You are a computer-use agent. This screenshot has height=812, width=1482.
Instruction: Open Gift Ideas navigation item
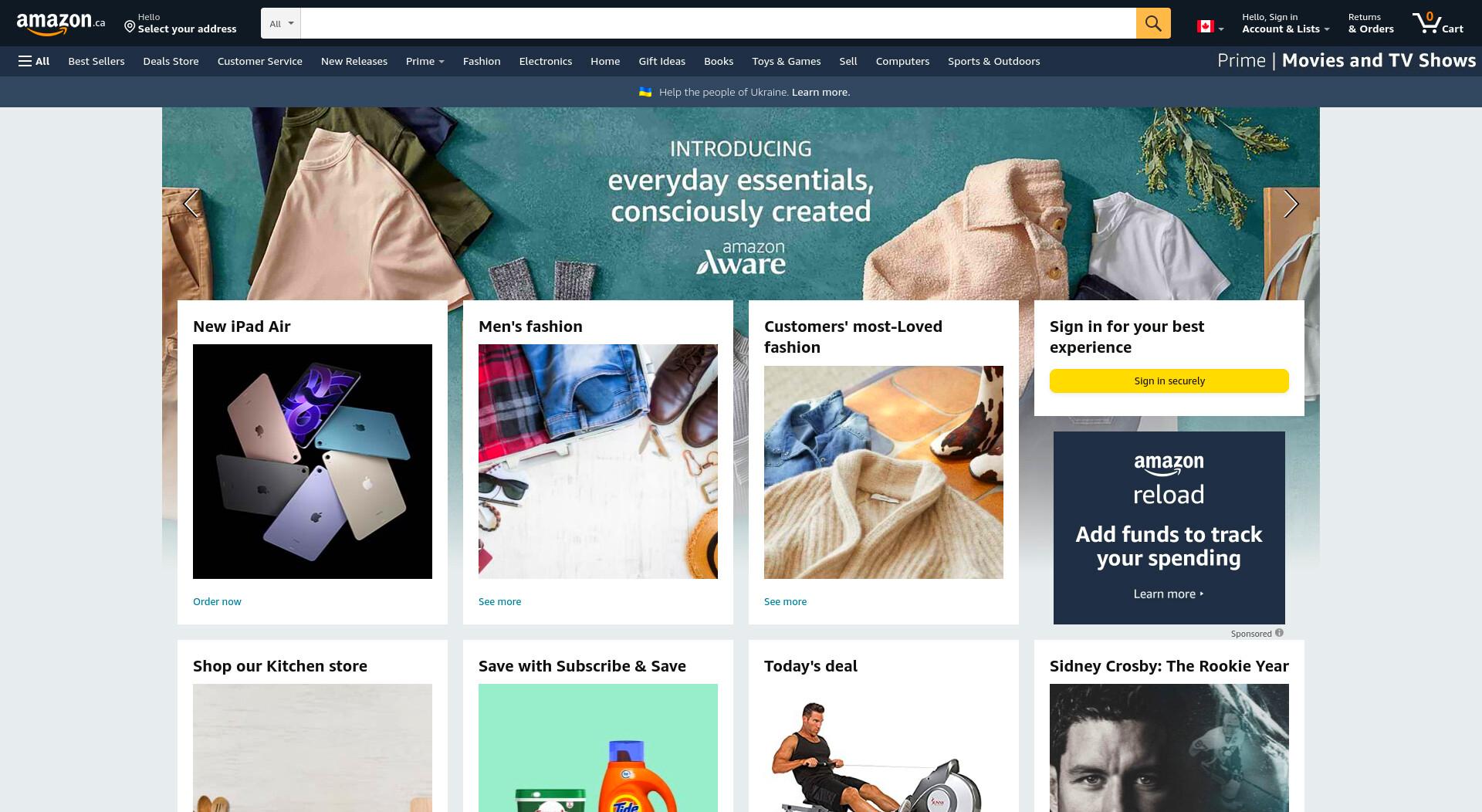tap(661, 61)
